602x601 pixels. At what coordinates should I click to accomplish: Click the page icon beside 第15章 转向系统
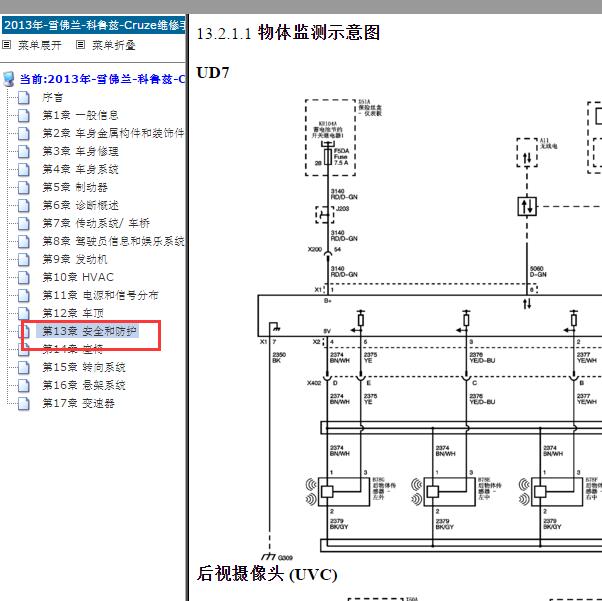tap(24, 368)
